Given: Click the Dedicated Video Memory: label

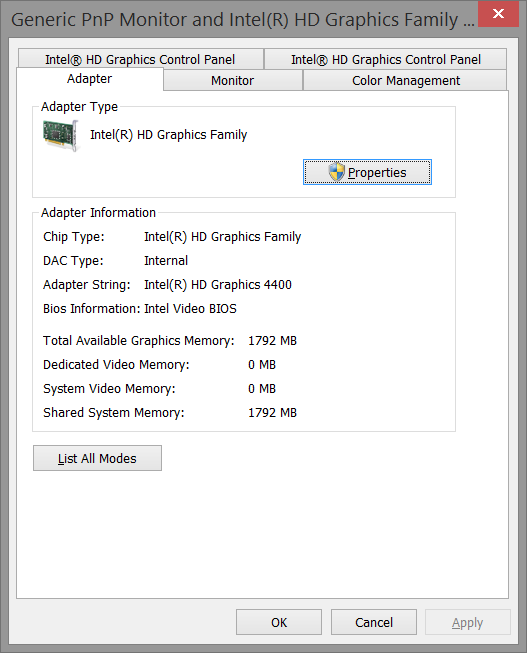Looking at the screenshot, I should pos(116,365).
